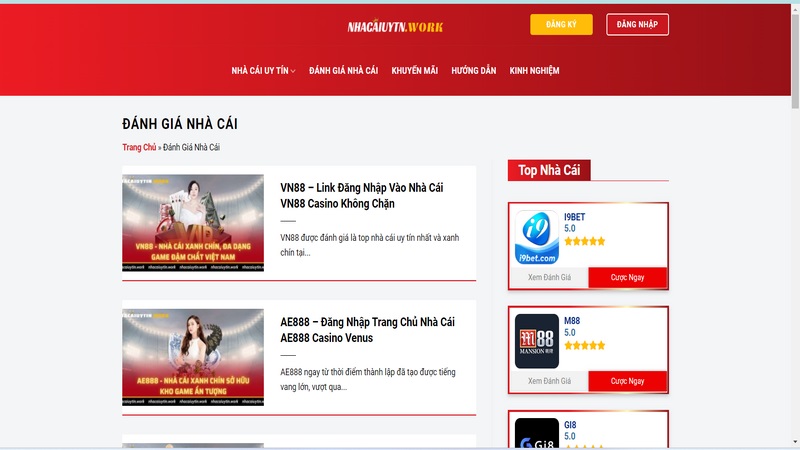Image resolution: width=800 pixels, height=450 pixels.
Task: Click the M88 name link
Action: (572, 321)
